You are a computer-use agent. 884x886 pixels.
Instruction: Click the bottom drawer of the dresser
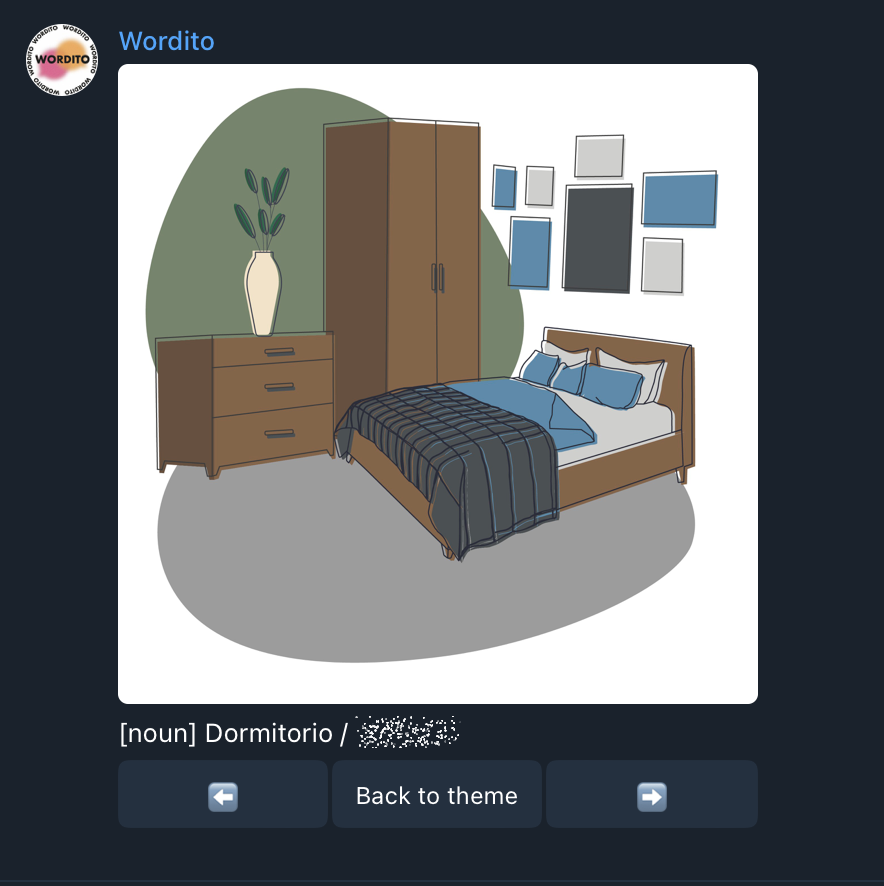(x=274, y=435)
